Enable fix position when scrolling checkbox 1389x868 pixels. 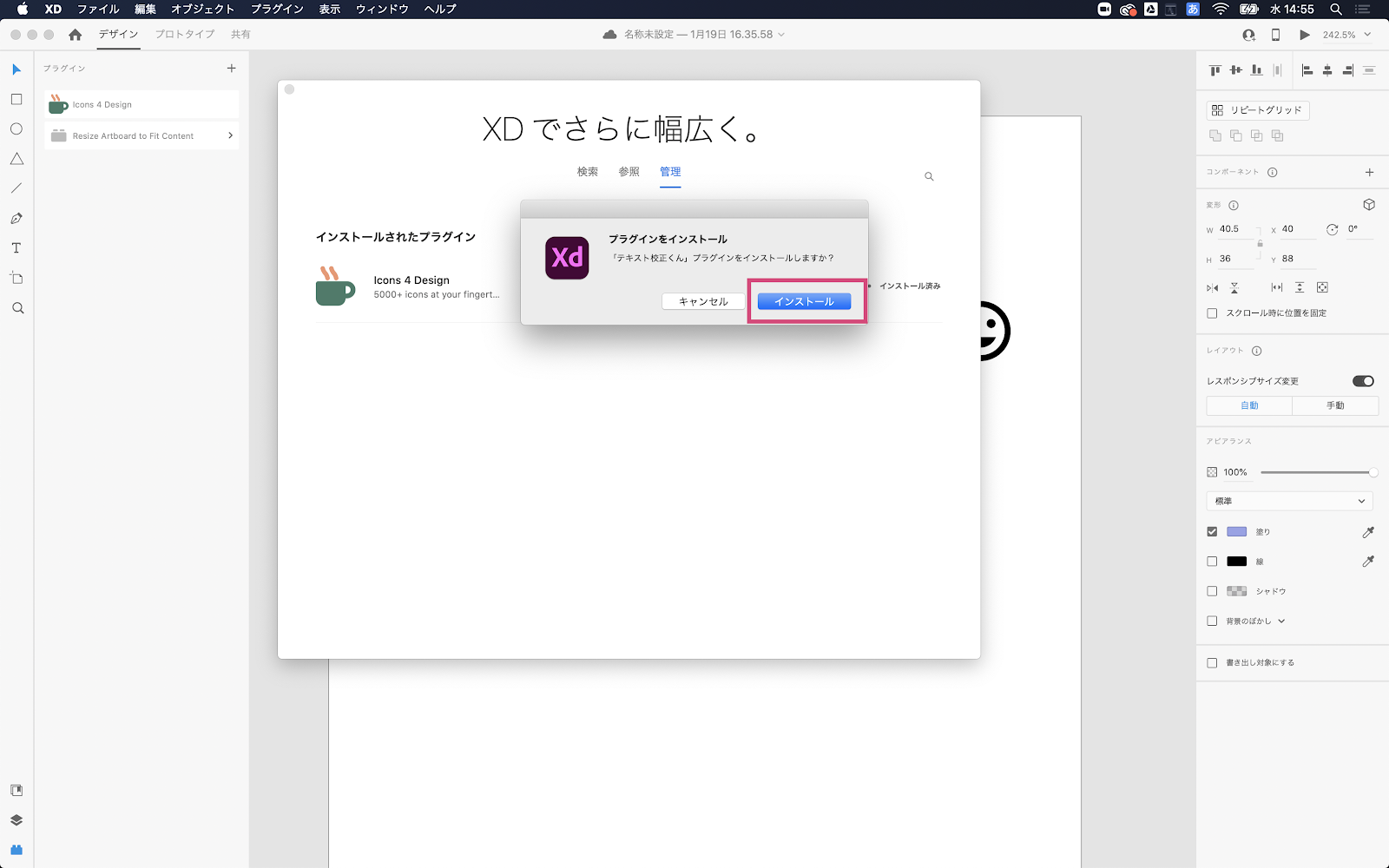coord(1212,313)
